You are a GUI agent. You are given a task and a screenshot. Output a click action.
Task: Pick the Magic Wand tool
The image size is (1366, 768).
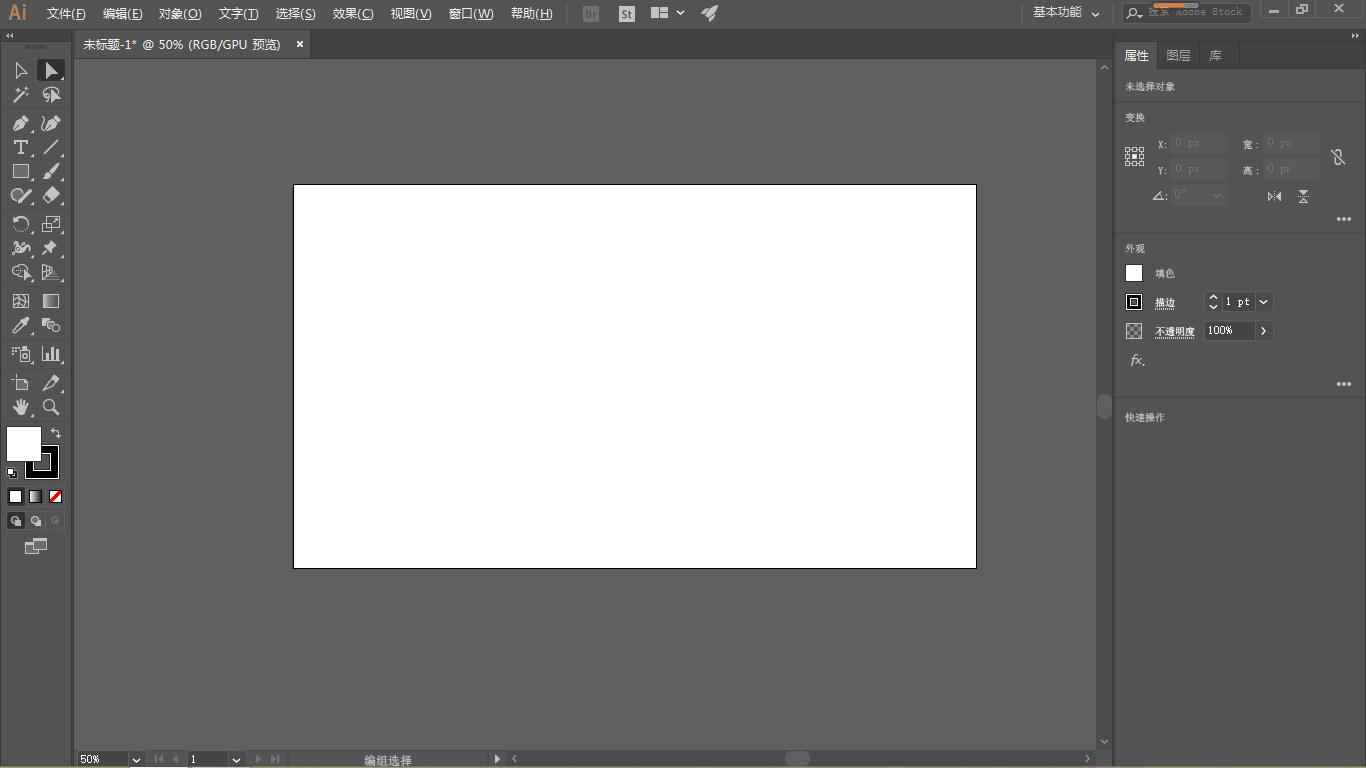click(x=20, y=95)
